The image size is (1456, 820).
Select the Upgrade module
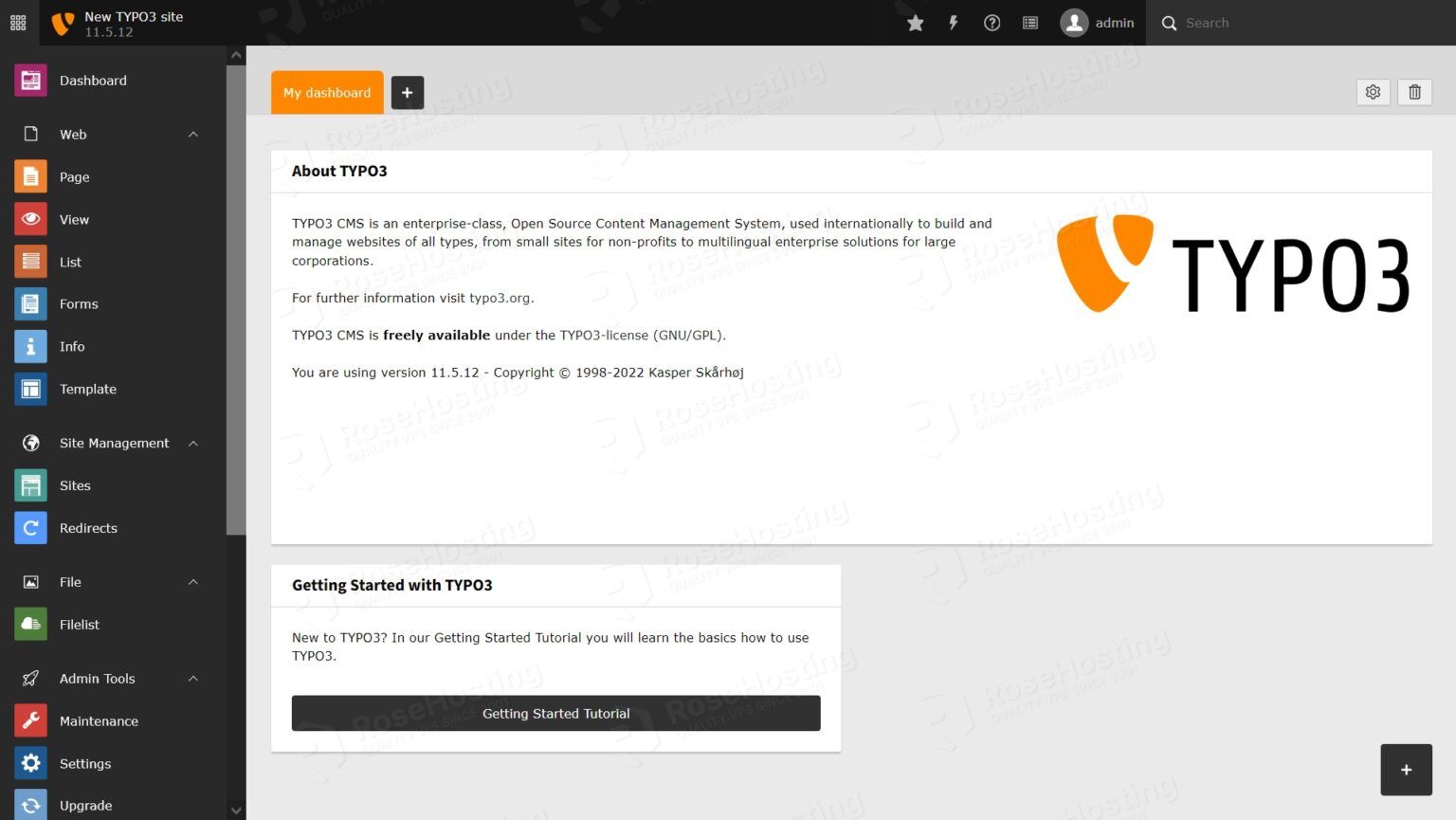pos(85,805)
